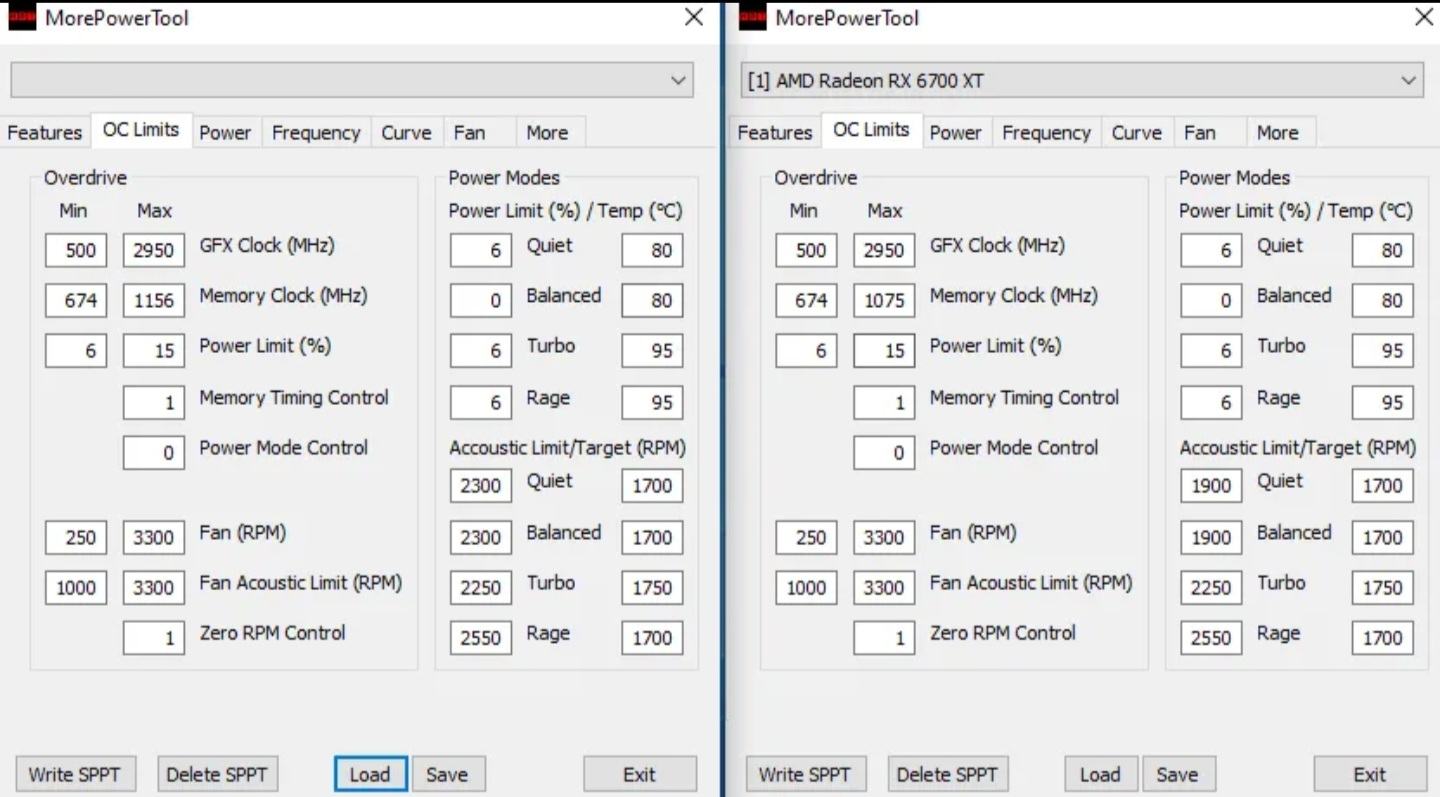Click Power Limit max field in left window
1440x797 pixels.
point(154,350)
